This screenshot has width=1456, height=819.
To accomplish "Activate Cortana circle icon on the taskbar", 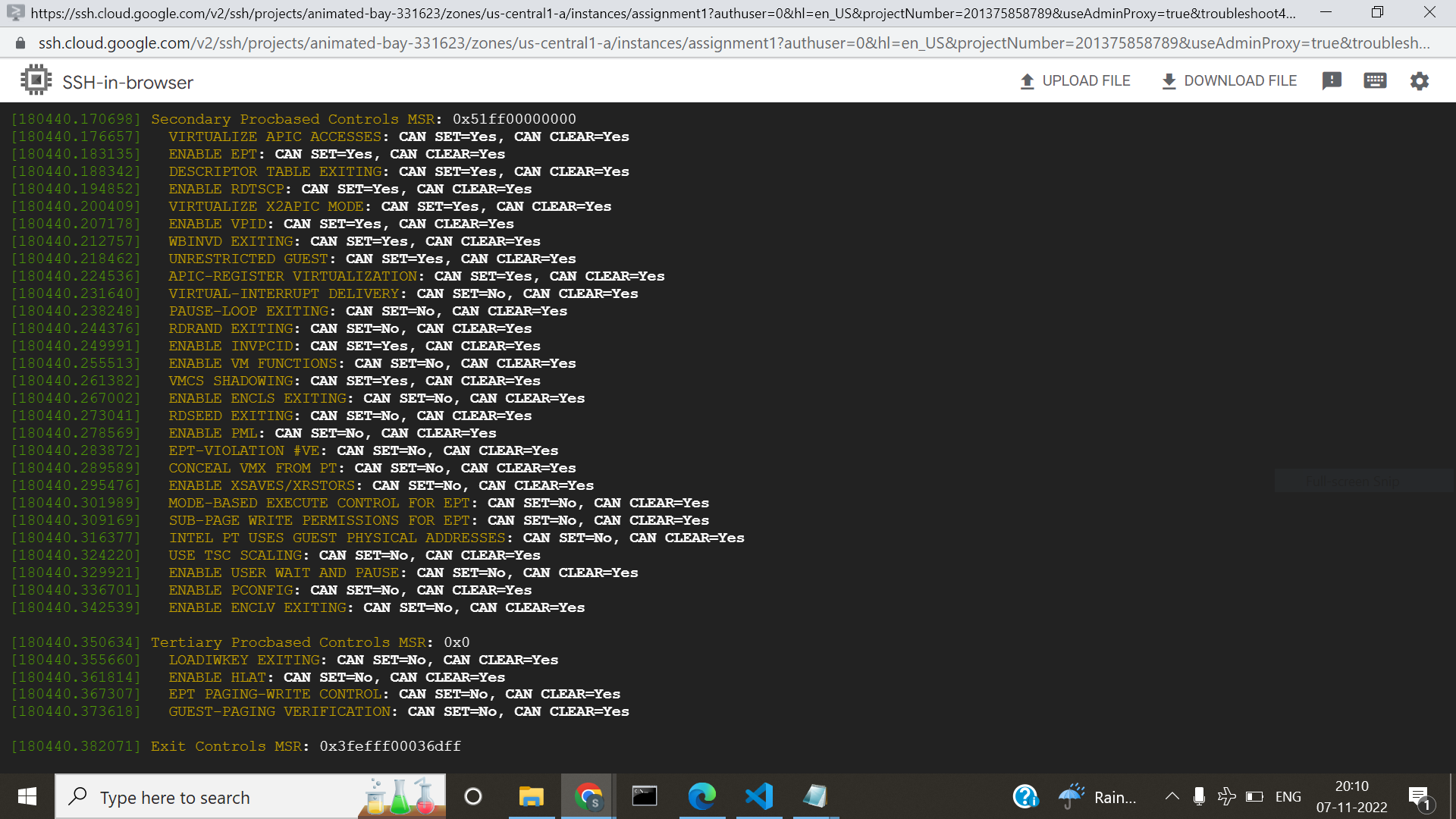I will click(474, 796).
